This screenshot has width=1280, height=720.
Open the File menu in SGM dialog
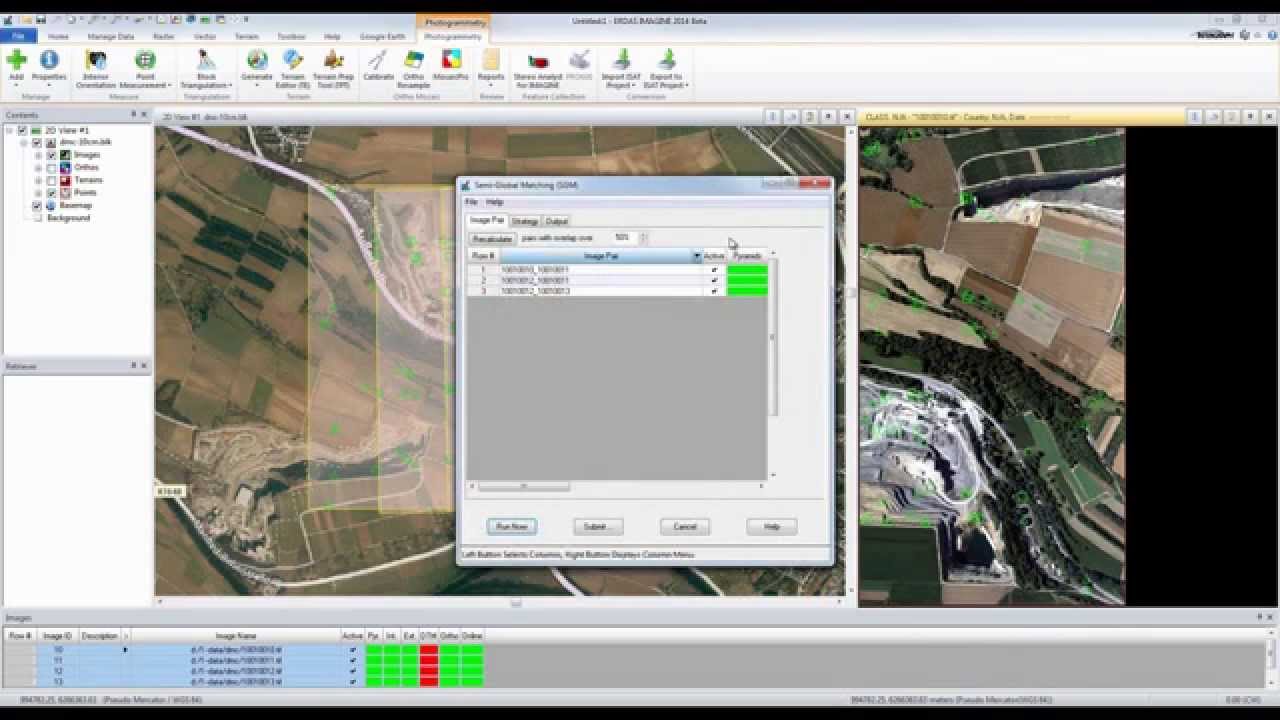[471, 202]
